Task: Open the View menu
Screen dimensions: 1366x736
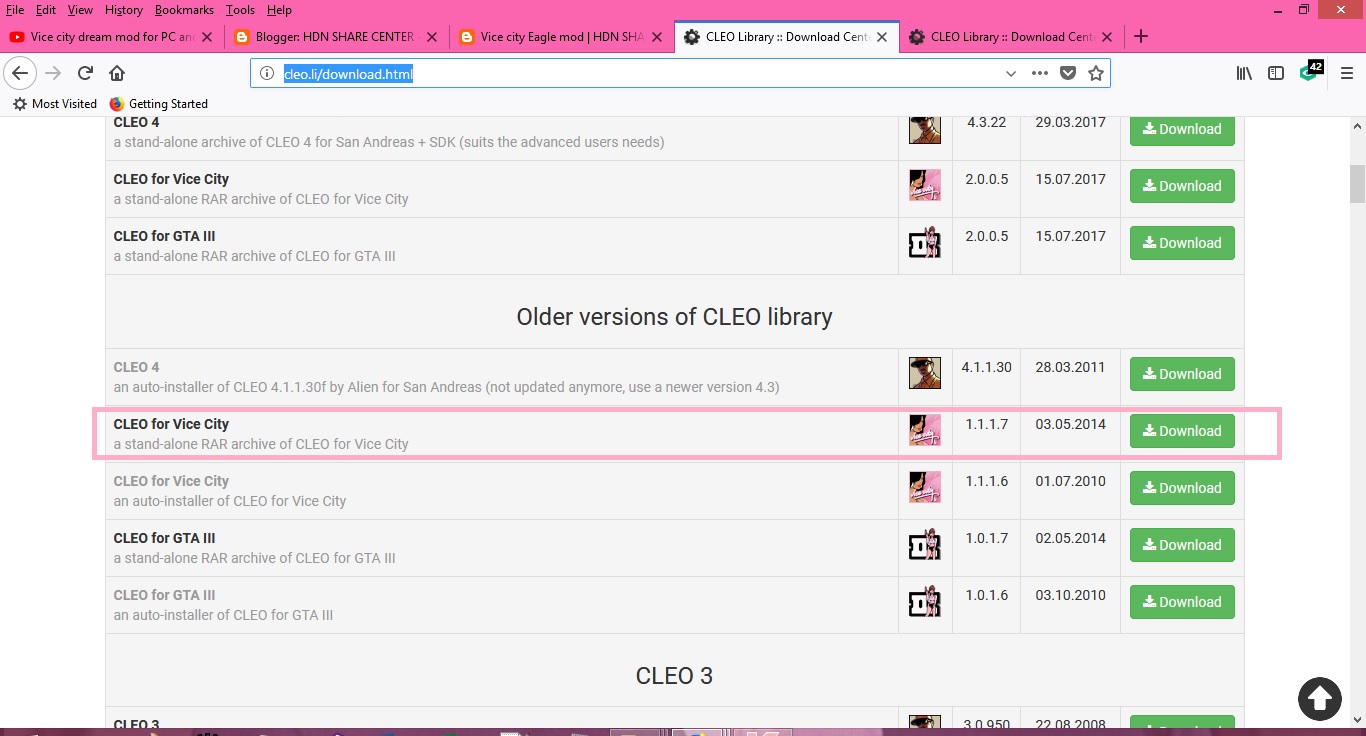Action: [80, 10]
